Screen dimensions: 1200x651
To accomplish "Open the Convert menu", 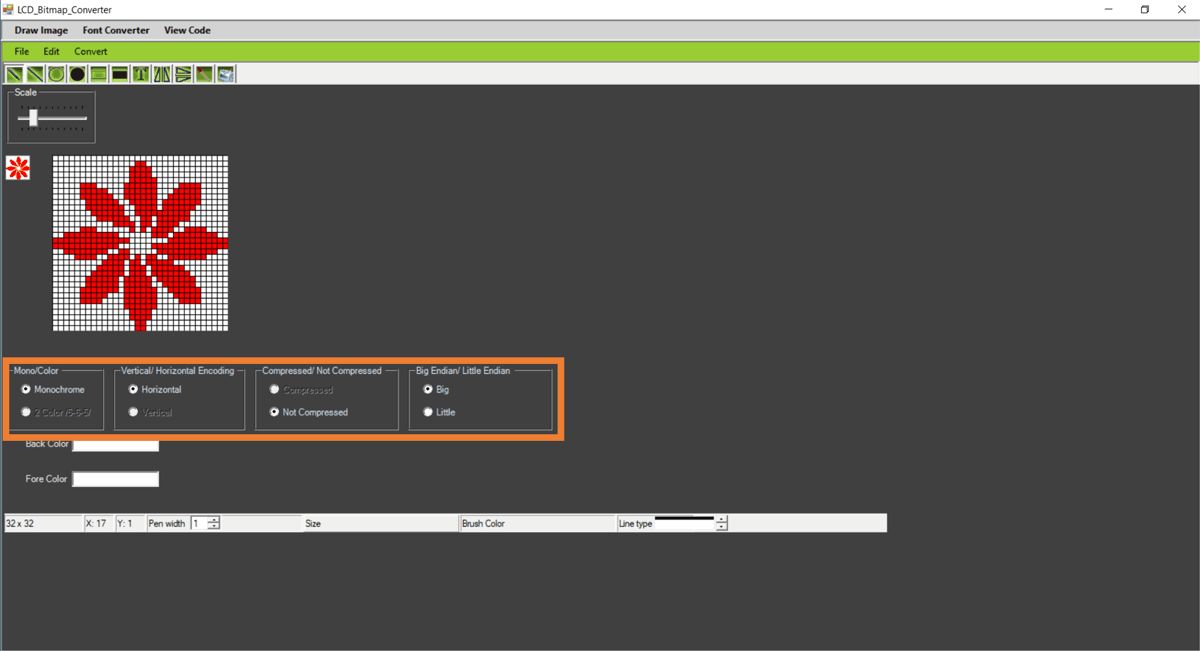I will pos(90,51).
